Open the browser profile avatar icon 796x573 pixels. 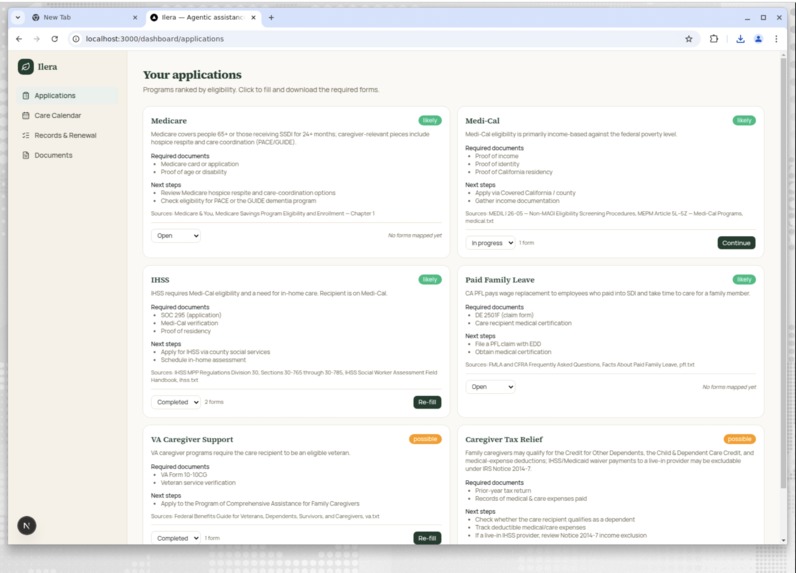(758, 39)
